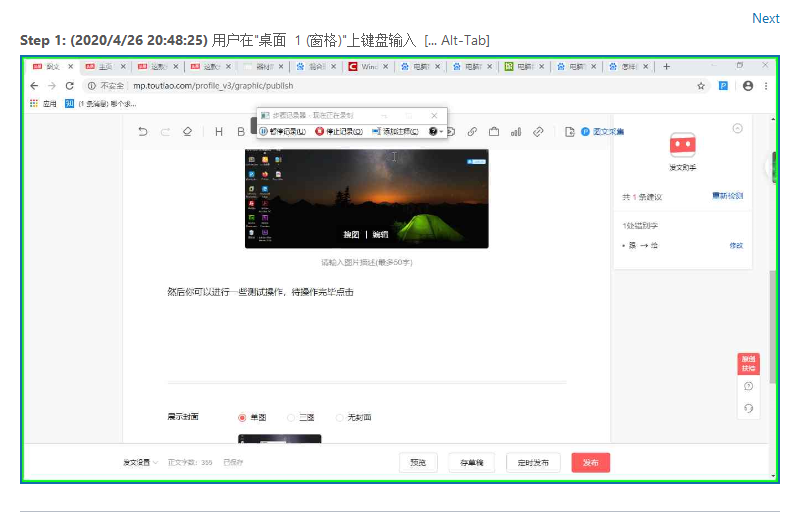Apply heading format with the H icon
795x523 pixels.
coord(219,132)
